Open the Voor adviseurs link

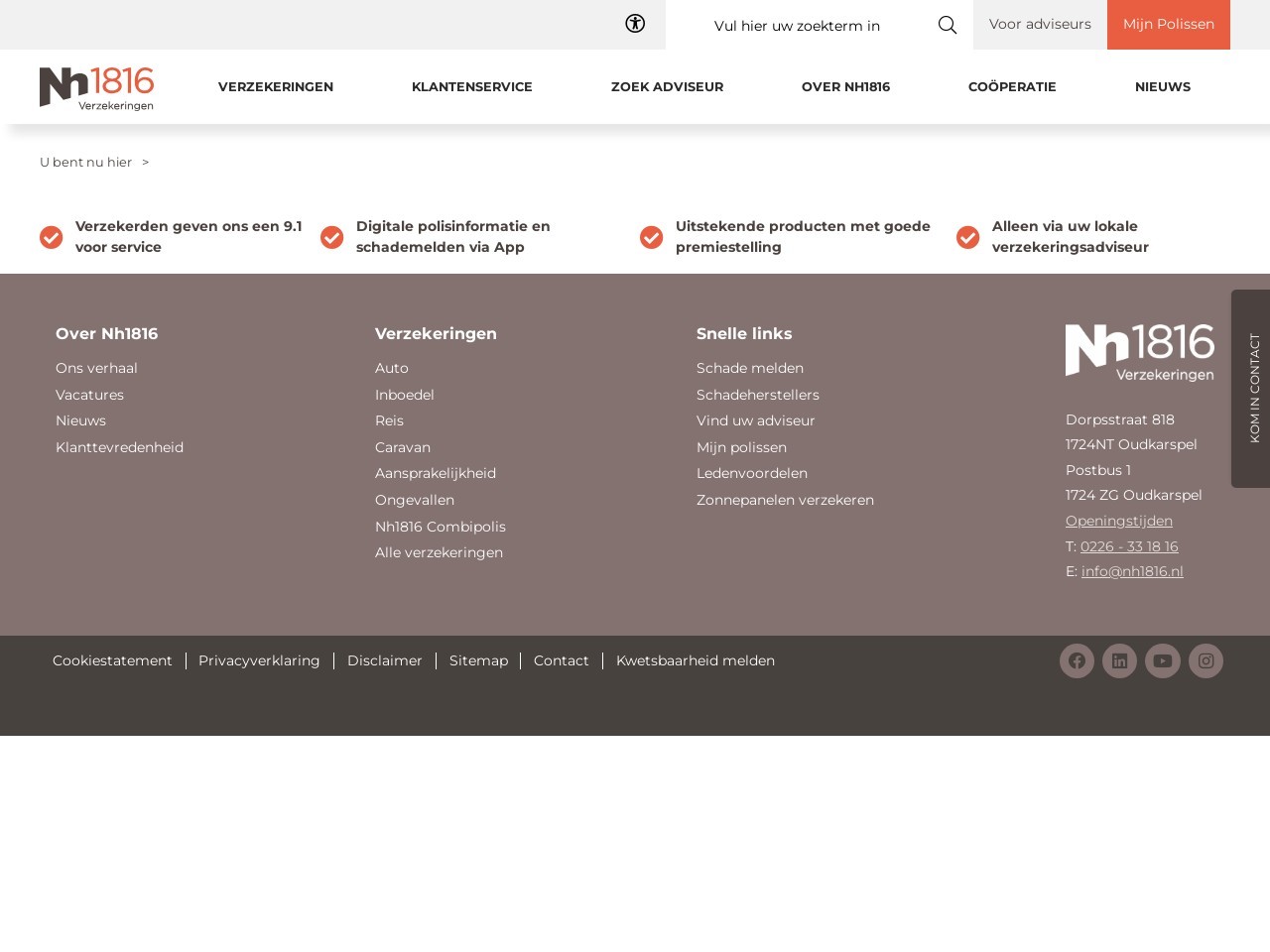[x=1040, y=25]
